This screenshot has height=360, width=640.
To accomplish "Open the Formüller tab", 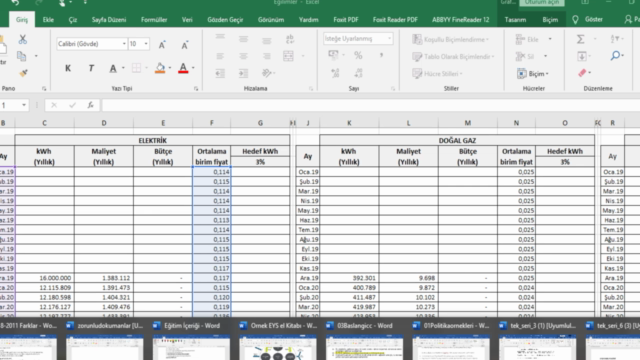I will click(154, 20).
